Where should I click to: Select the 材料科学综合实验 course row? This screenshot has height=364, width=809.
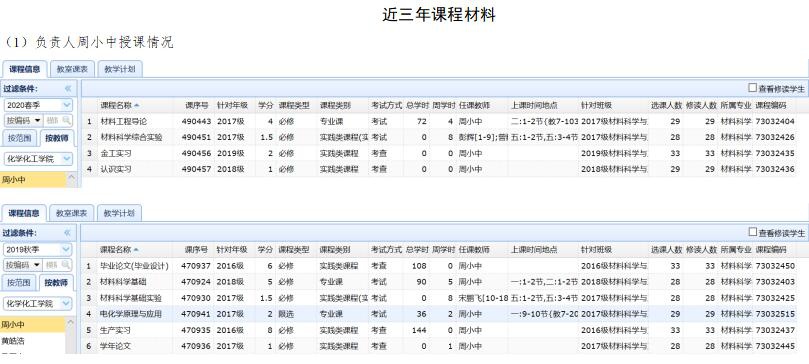[x=440, y=138]
